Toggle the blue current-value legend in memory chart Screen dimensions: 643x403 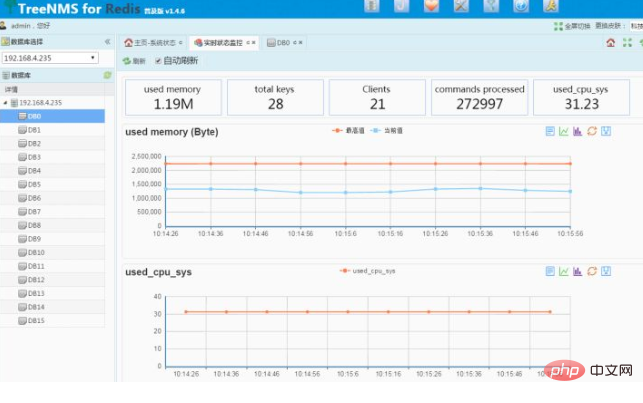coord(386,130)
